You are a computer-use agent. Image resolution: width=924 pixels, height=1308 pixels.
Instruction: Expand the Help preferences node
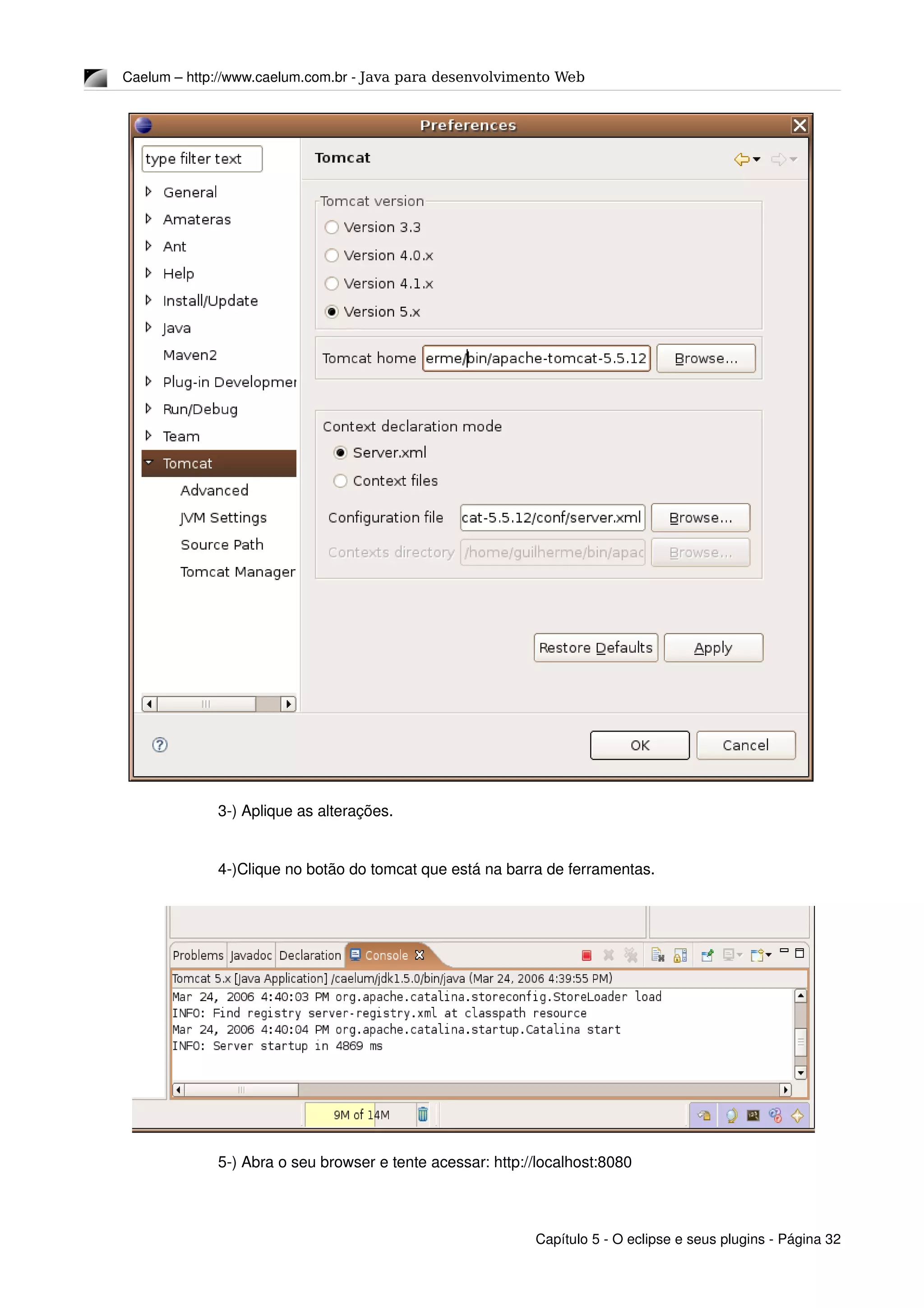point(148,273)
